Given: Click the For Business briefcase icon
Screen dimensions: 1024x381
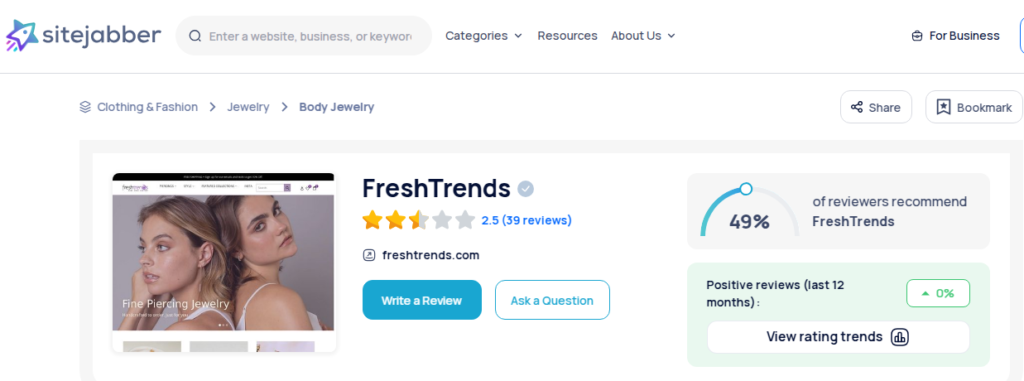Looking at the screenshot, I should pyautogui.click(x=917, y=36).
